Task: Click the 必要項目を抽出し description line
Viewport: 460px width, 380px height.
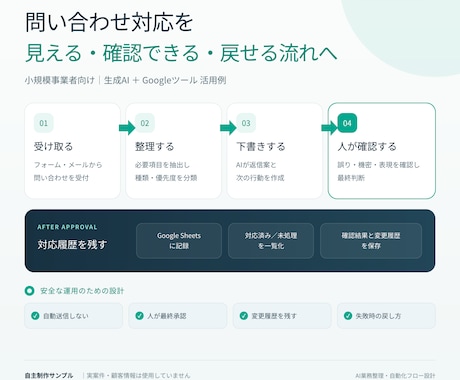Action: point(162,165)
